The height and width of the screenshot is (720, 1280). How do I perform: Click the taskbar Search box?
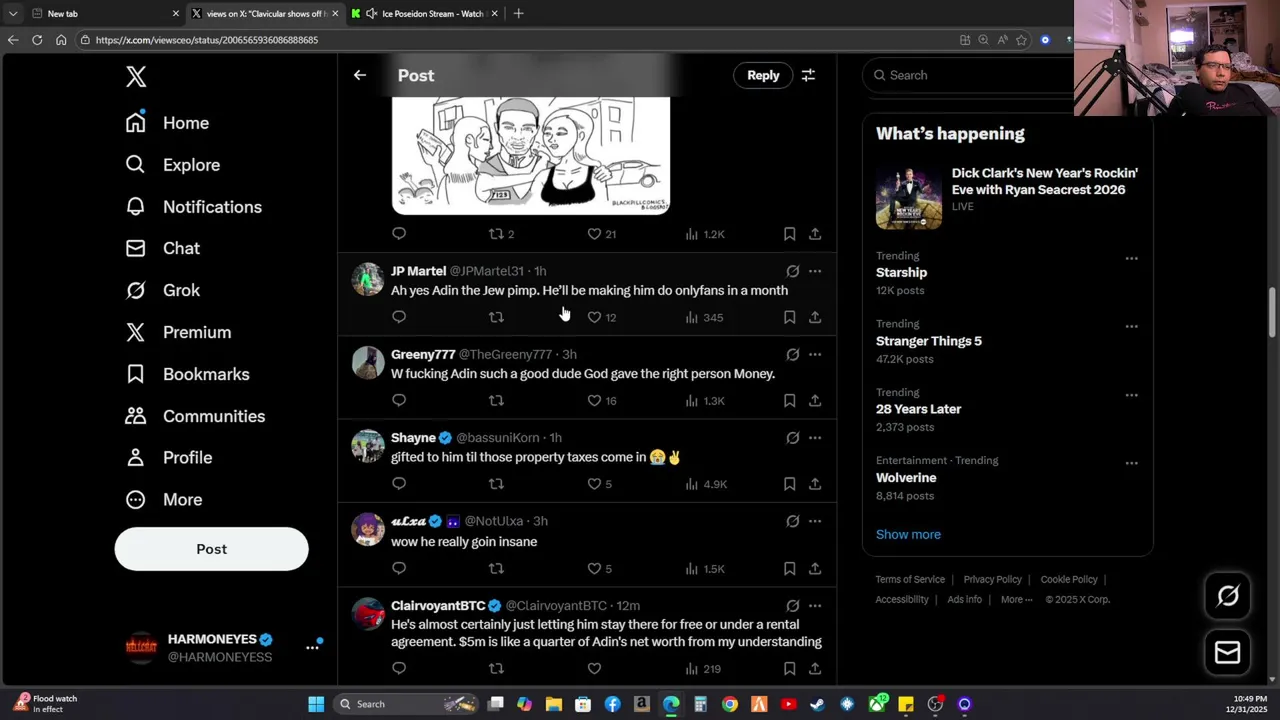click(405, 704)
